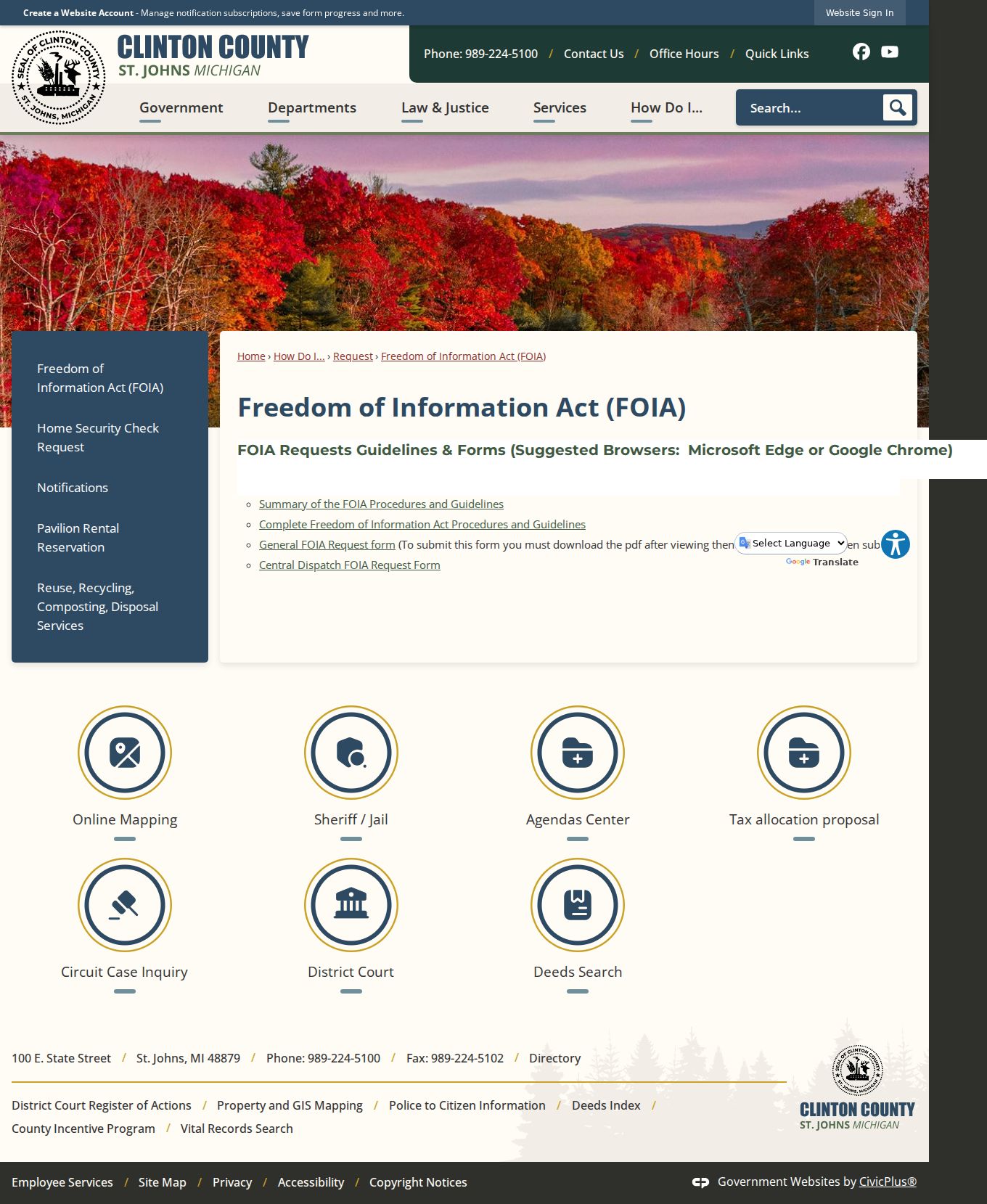Screen dimensions: 987x1204
Task: Open the Government menu
Action: point(181,107)
